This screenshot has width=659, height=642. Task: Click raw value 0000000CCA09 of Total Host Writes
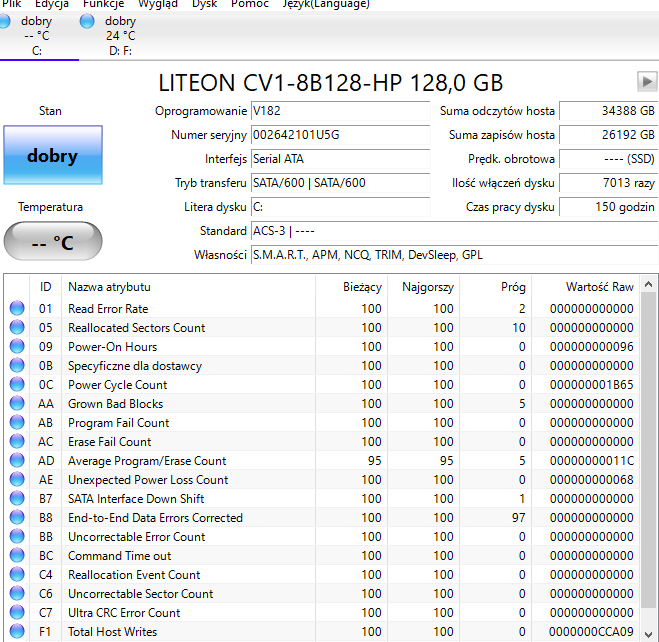(591, 632)
